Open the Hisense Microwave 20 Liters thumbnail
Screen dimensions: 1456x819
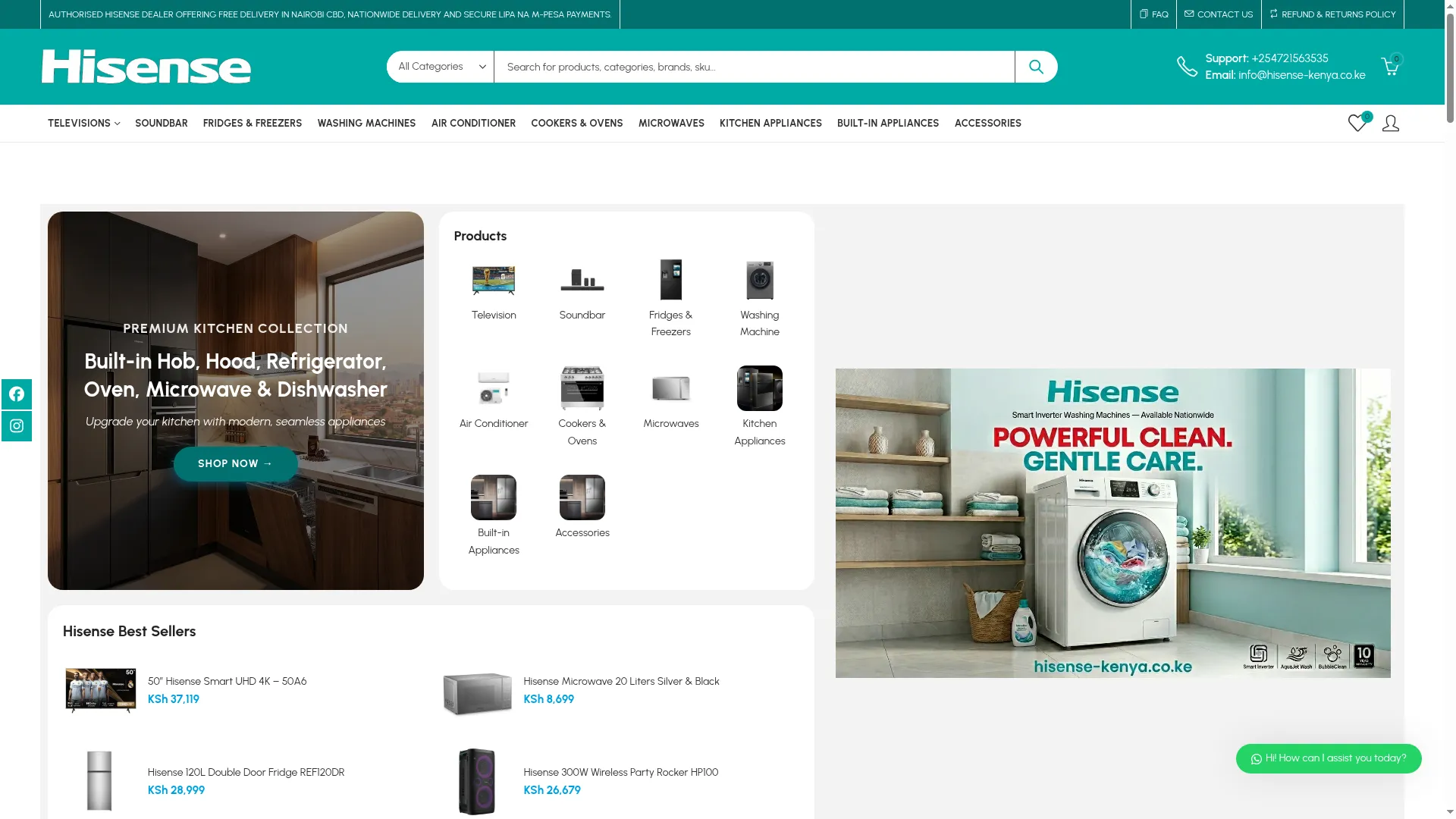(477, 693)
